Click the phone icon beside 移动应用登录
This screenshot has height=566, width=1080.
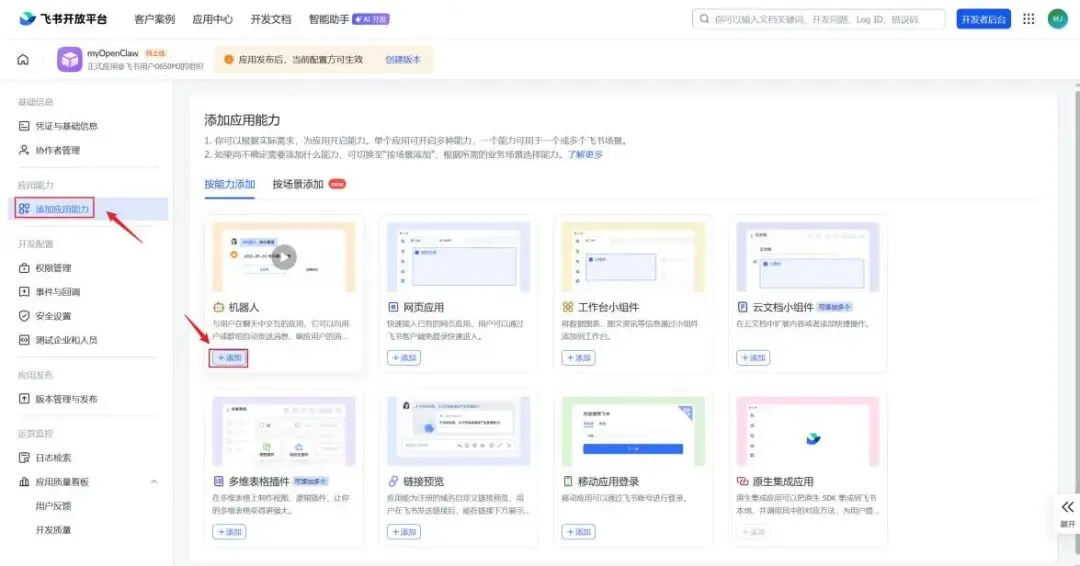tap(568, 481)
